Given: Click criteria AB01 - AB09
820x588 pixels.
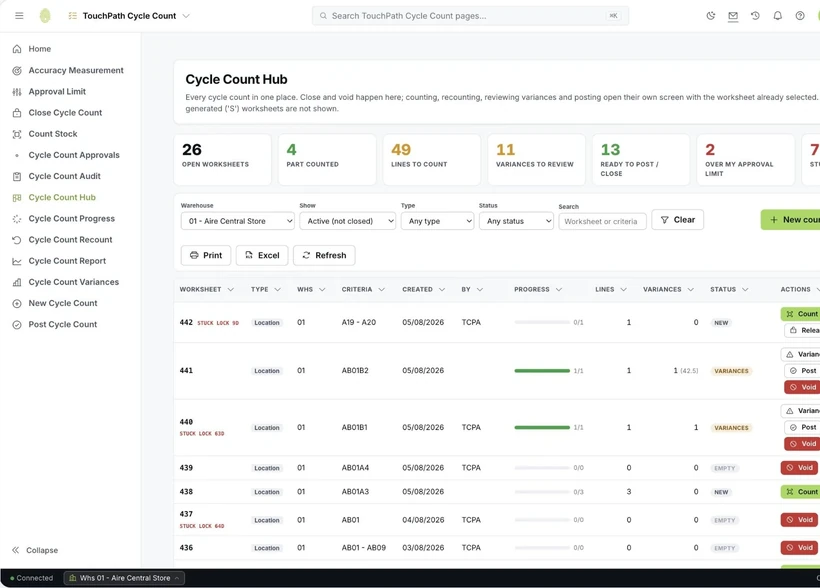Looking at the screenshot, I should 364,548.
